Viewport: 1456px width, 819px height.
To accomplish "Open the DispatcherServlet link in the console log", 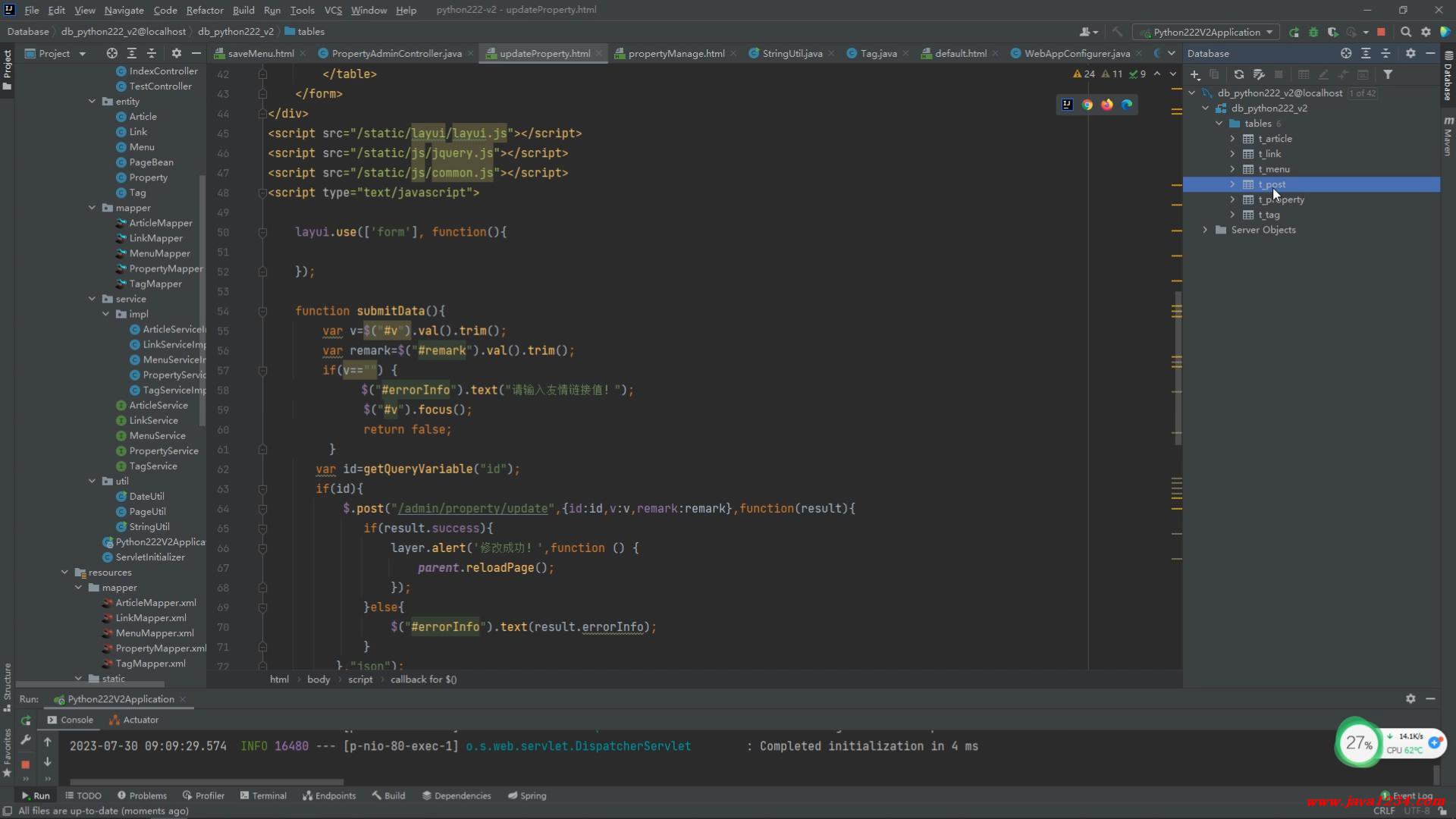I will tap(578, 746).
